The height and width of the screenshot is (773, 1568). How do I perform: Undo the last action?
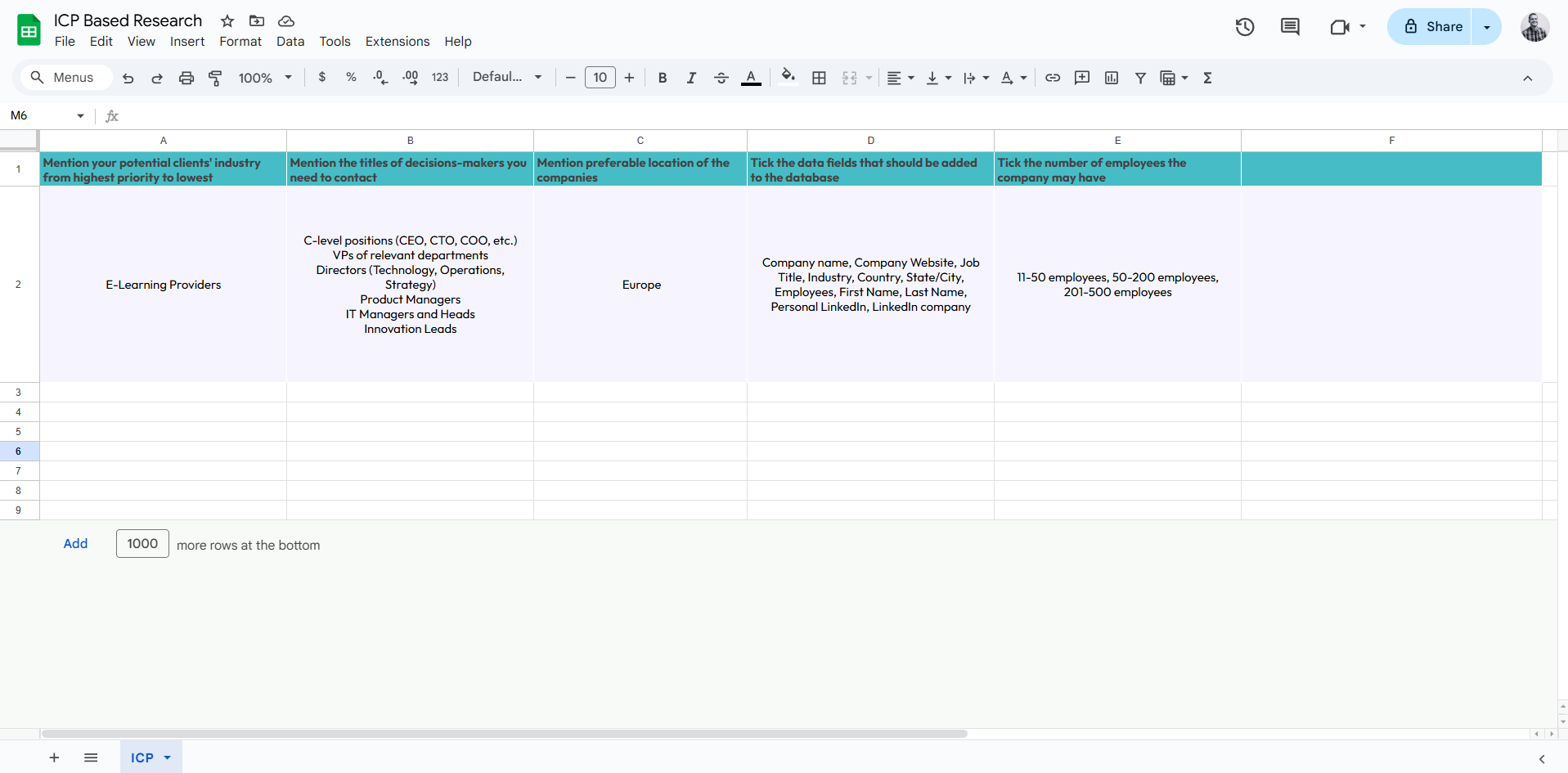tap(128, 78)
